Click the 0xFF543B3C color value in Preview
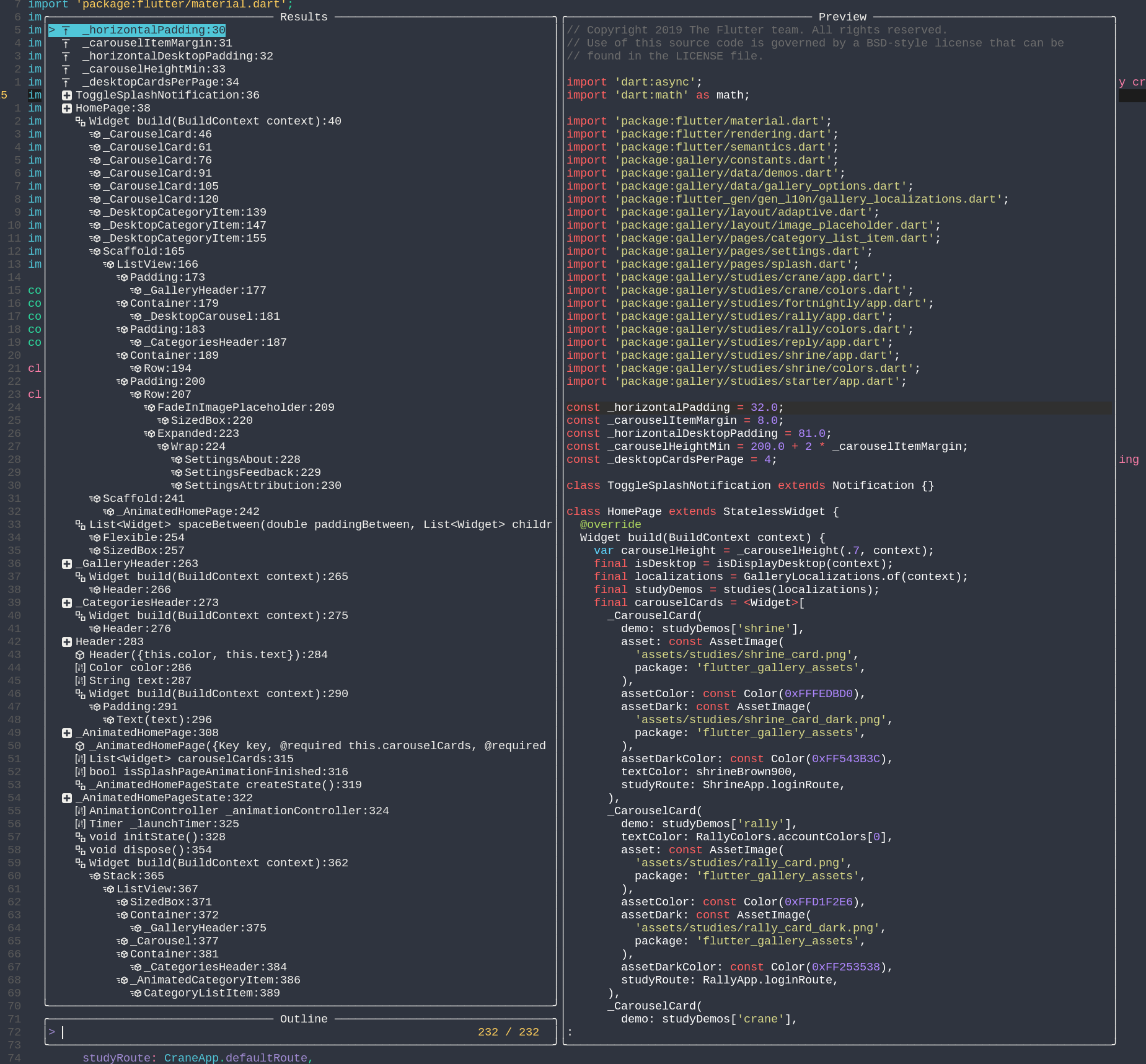 click(x=846, y=759)
